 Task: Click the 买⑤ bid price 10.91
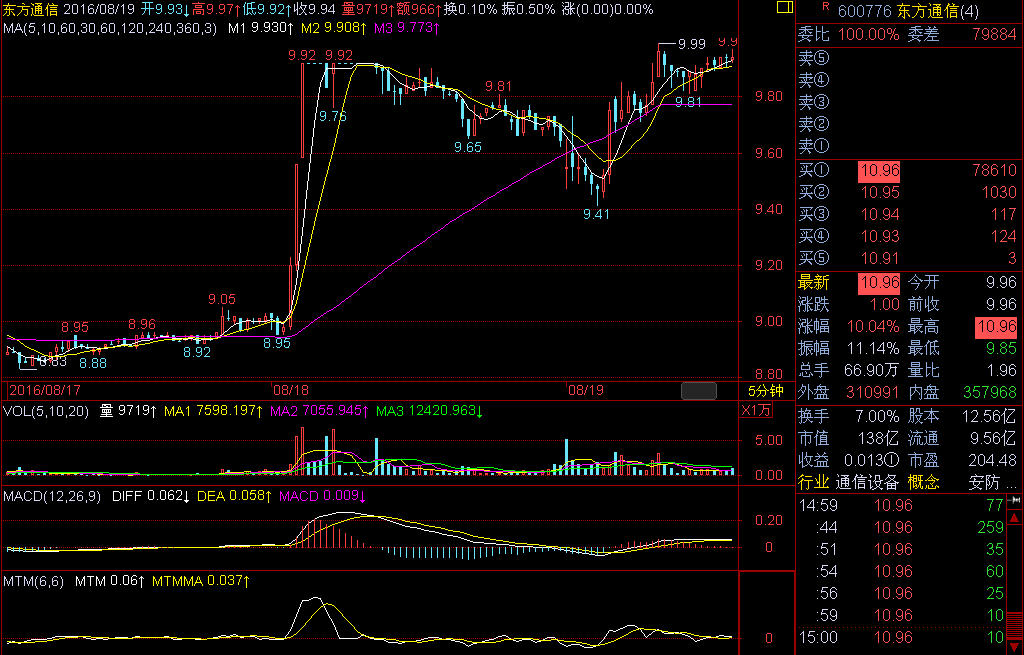[879, 259]
